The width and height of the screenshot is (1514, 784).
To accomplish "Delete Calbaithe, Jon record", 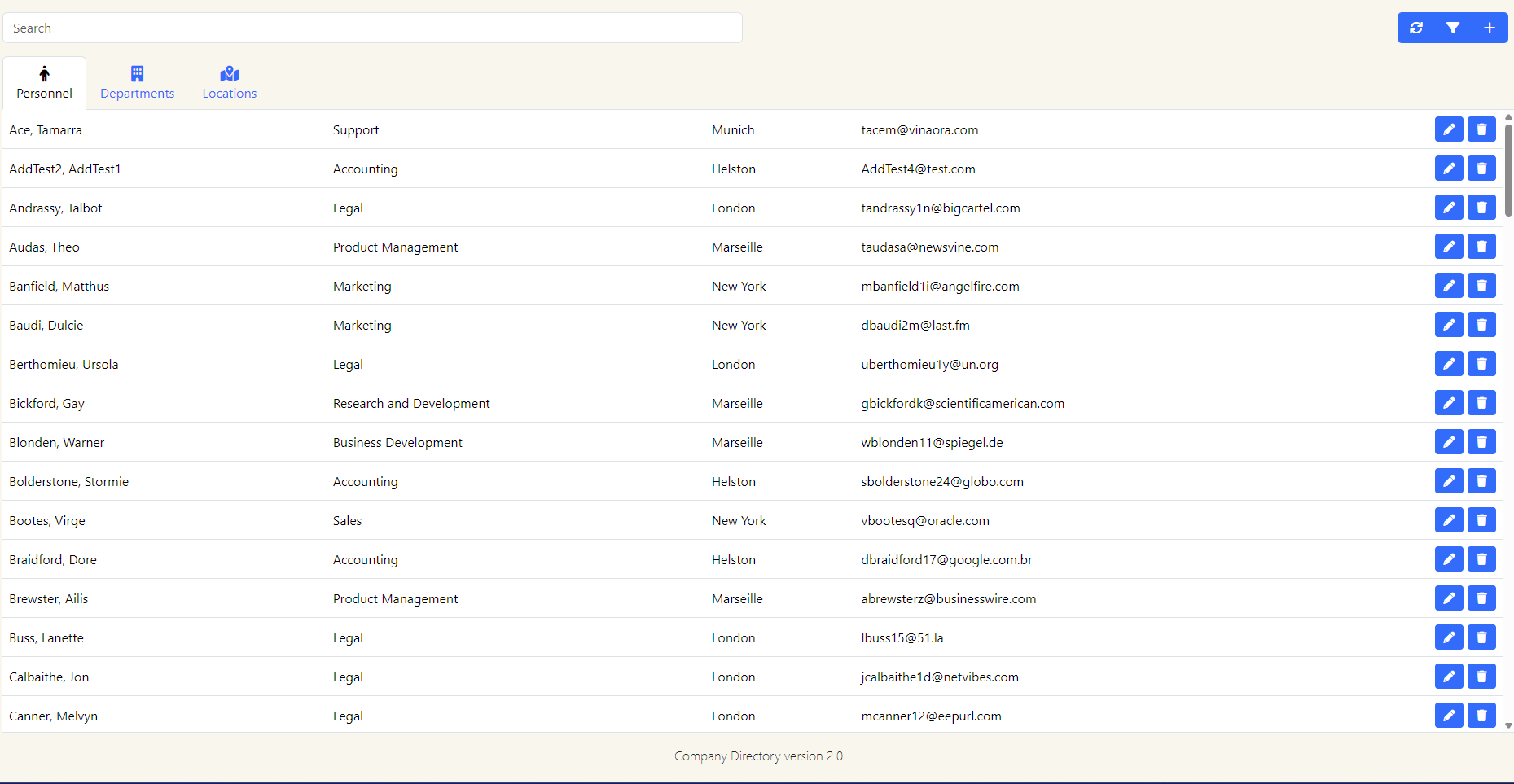I will coord(1481,677).
